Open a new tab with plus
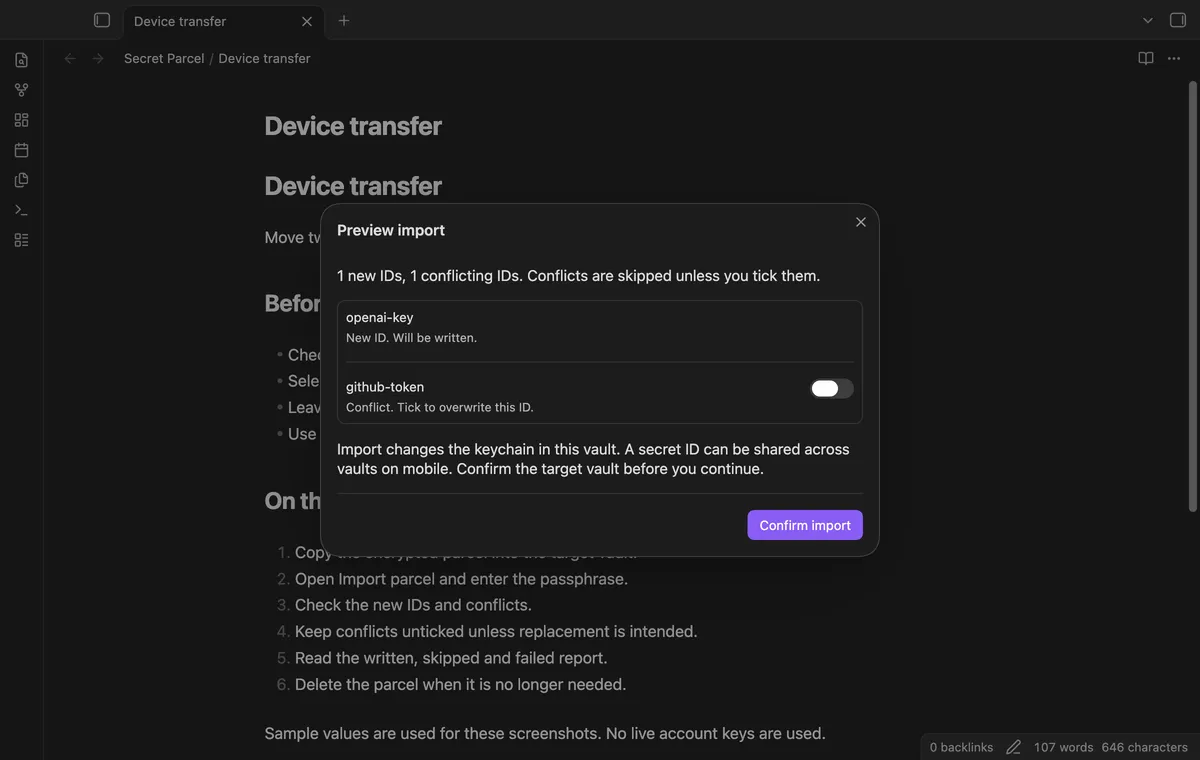 point(344,20)
